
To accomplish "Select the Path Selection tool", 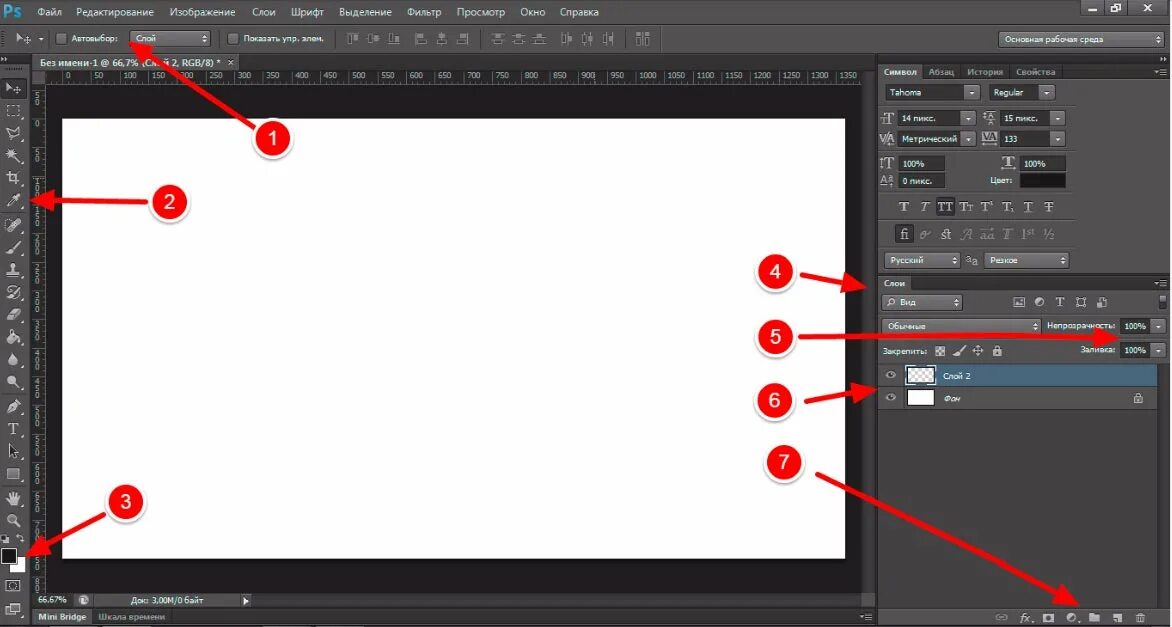I will (x=13, y=451).
